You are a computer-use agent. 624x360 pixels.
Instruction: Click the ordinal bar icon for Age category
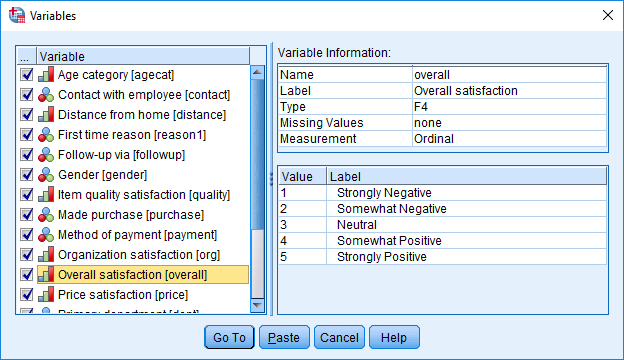(x=46, y=75)
